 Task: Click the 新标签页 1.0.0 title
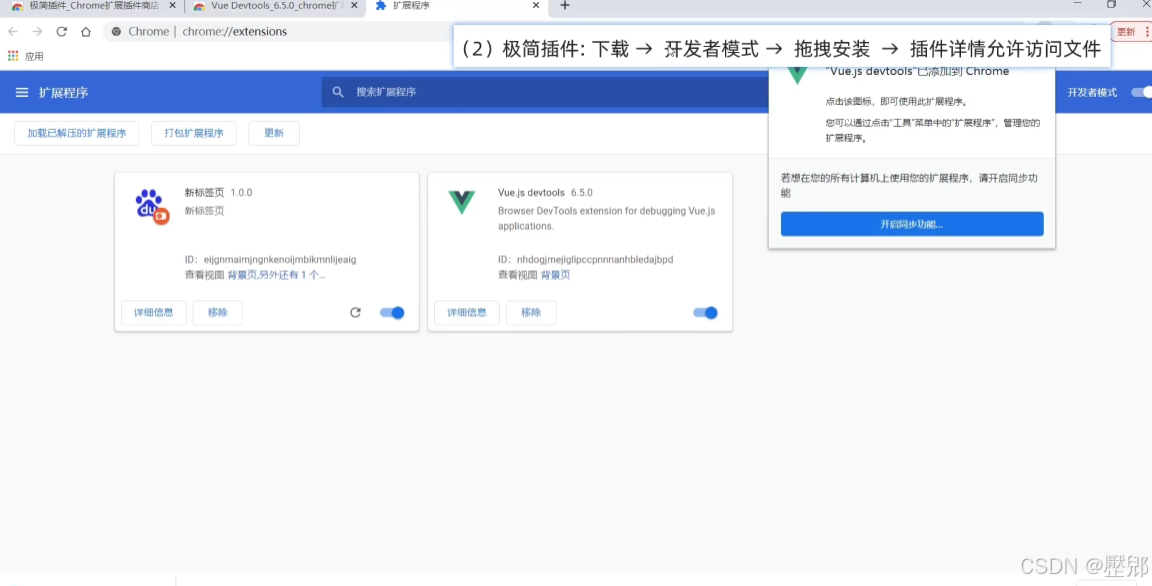tap(218, 193)
